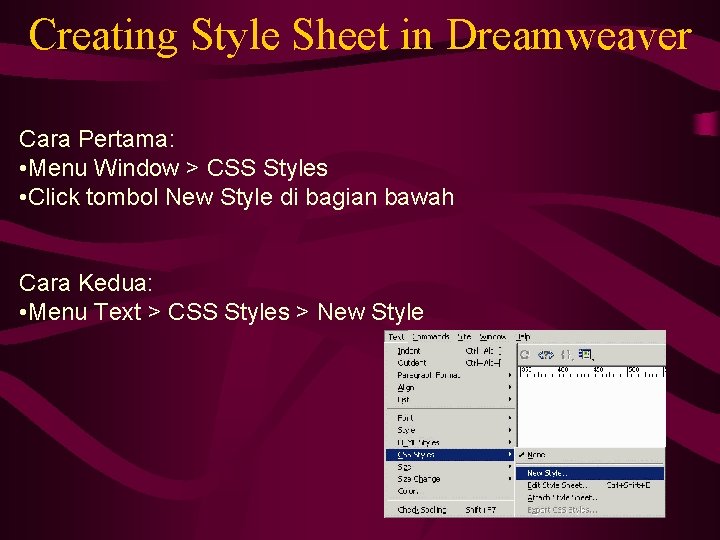Expand the Size submenu
This screenshot has width=720, height=540.
(x=450, y=467)
